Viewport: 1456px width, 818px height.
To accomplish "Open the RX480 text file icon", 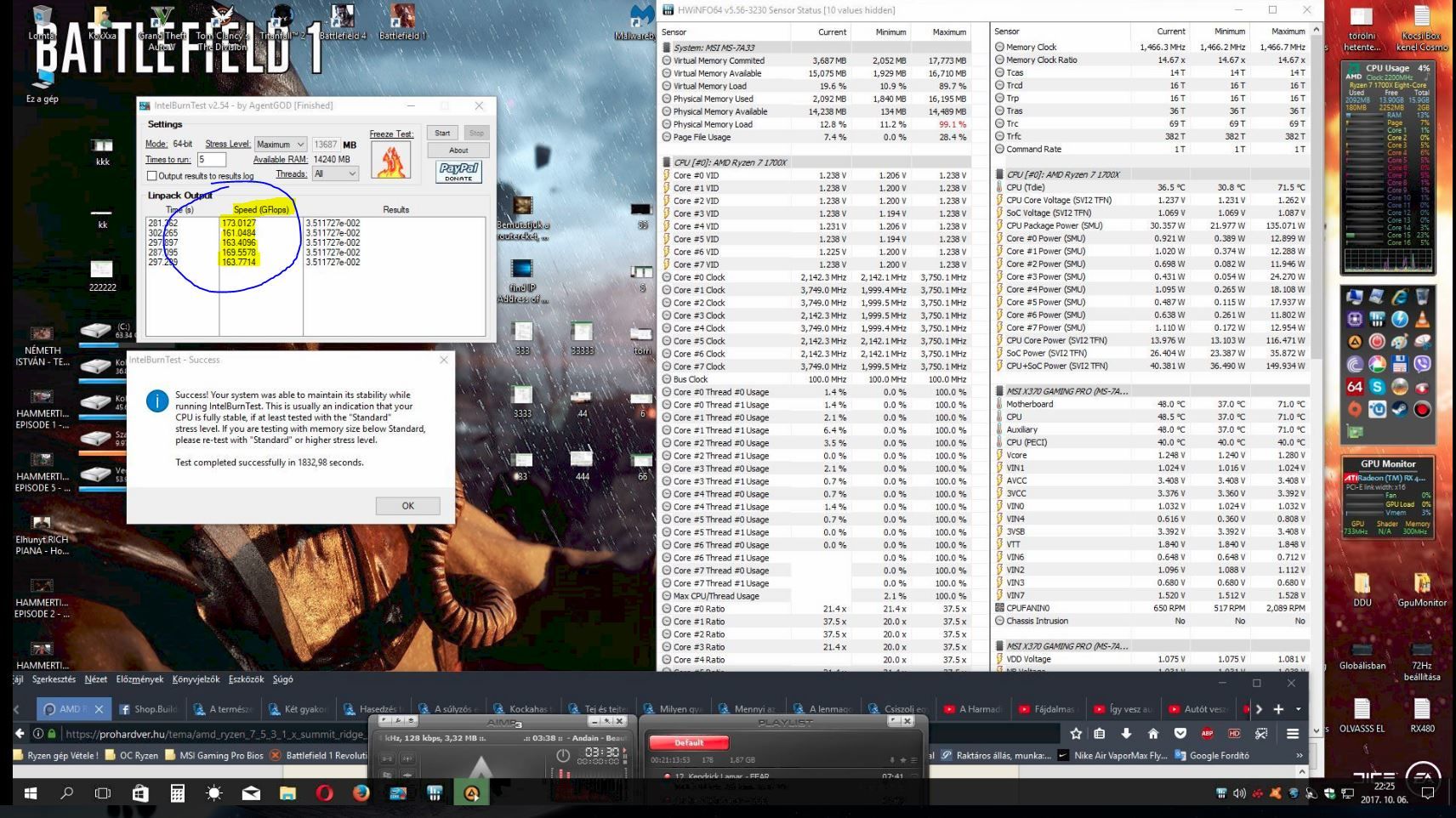I will [1421, 714].
